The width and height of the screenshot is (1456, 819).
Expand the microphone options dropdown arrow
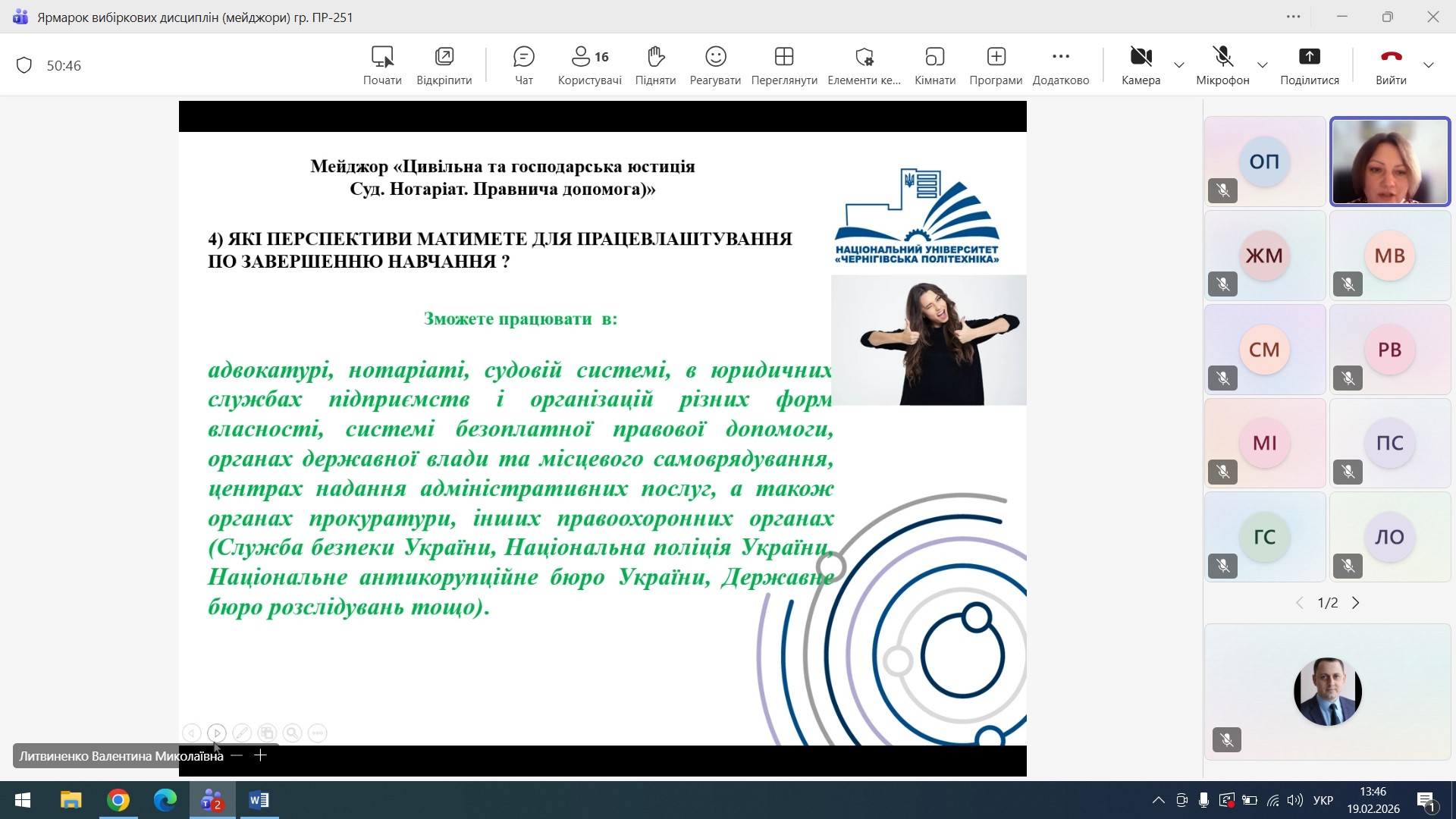click(x=1263, y=65)
